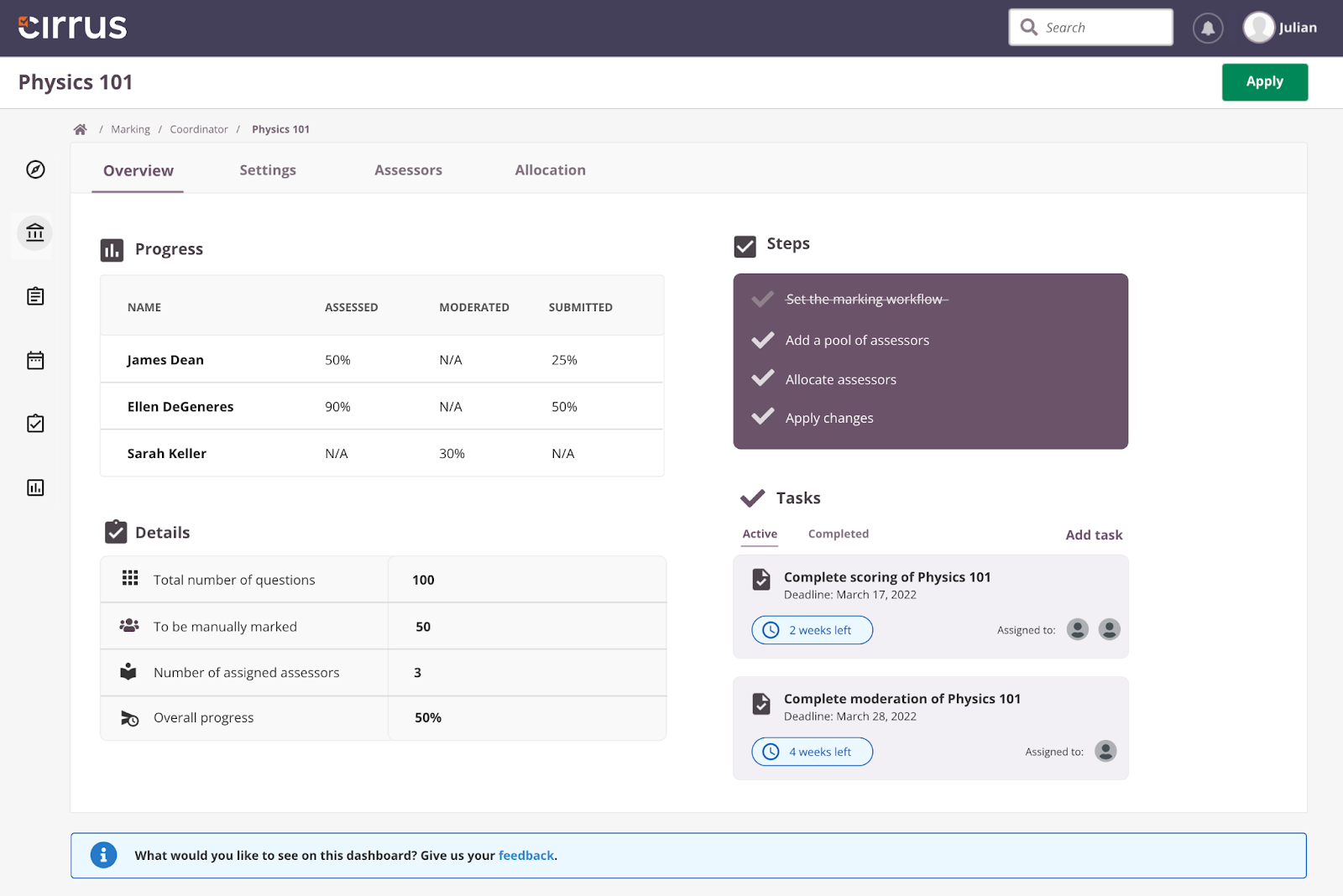Open the compass explore sidebar icon
The height and width of the screenshot is (896, 1343).
(35, 169)
